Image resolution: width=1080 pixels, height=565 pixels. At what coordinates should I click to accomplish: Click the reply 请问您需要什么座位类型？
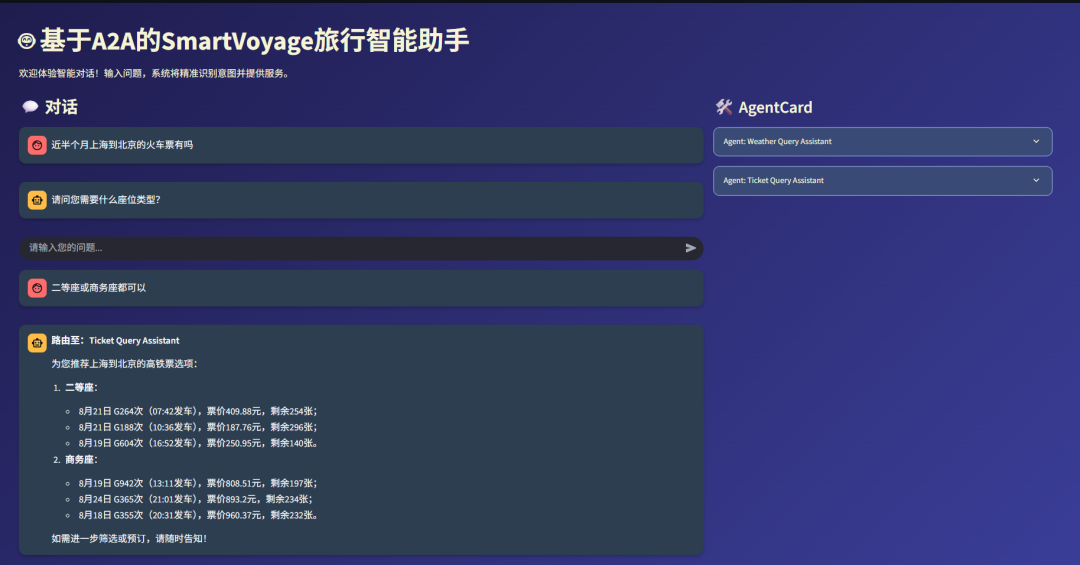point(106,200)
